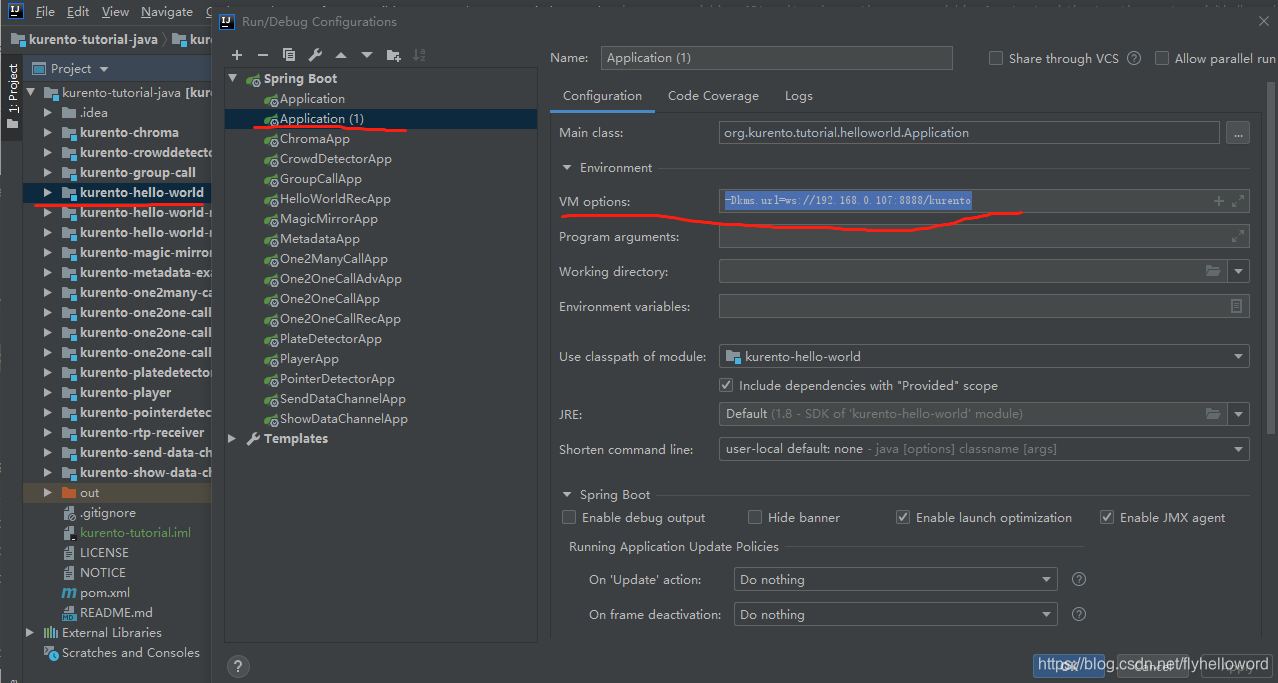Viewport: 1278px width, 683px height.
Task: Open README.md in project tree
Action: pos(116,612)
